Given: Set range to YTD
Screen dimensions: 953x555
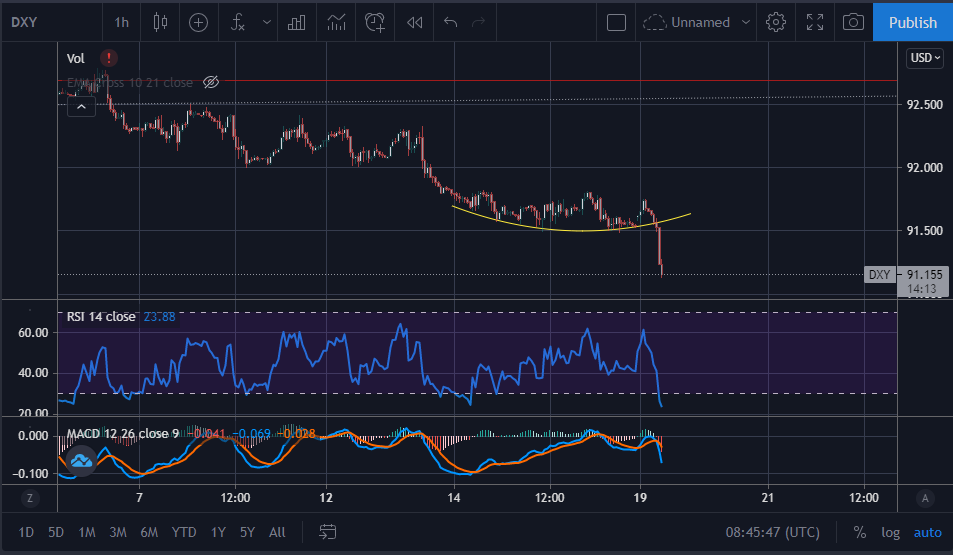Looking at the screenshot, I should (184, 533).
